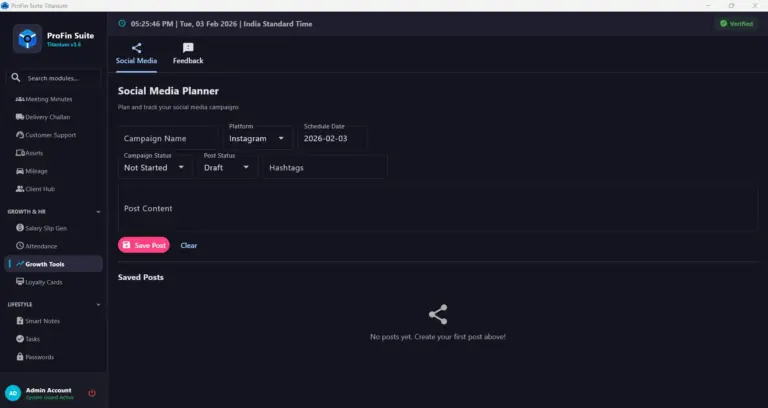Open the Platform dropdown showing Instagram
The image size is (768, 408).
pyautogui.click(x=256, y=138)
